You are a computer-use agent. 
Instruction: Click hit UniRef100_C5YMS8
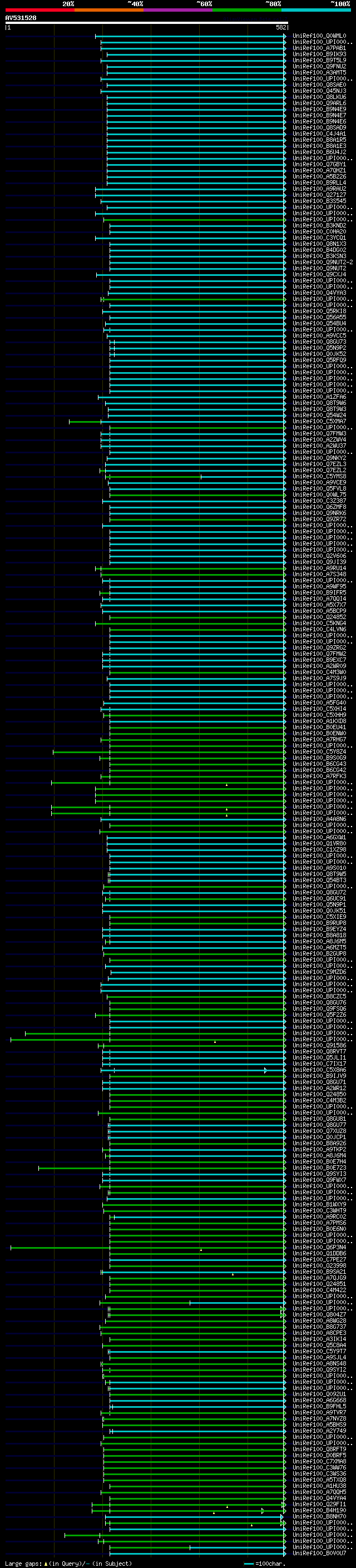[x=319, y=476]
